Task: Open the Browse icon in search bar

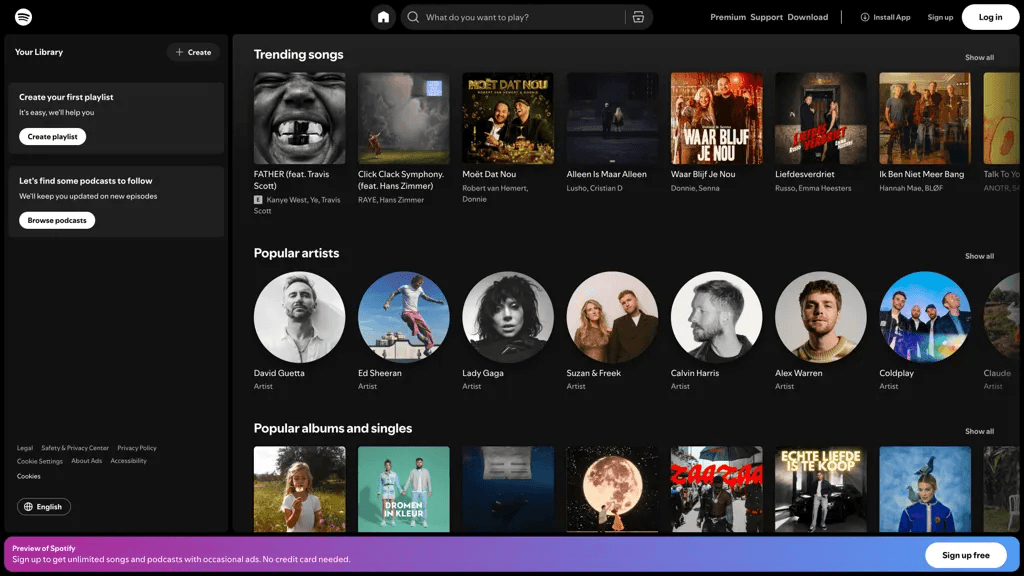Action: click(638, 17)
